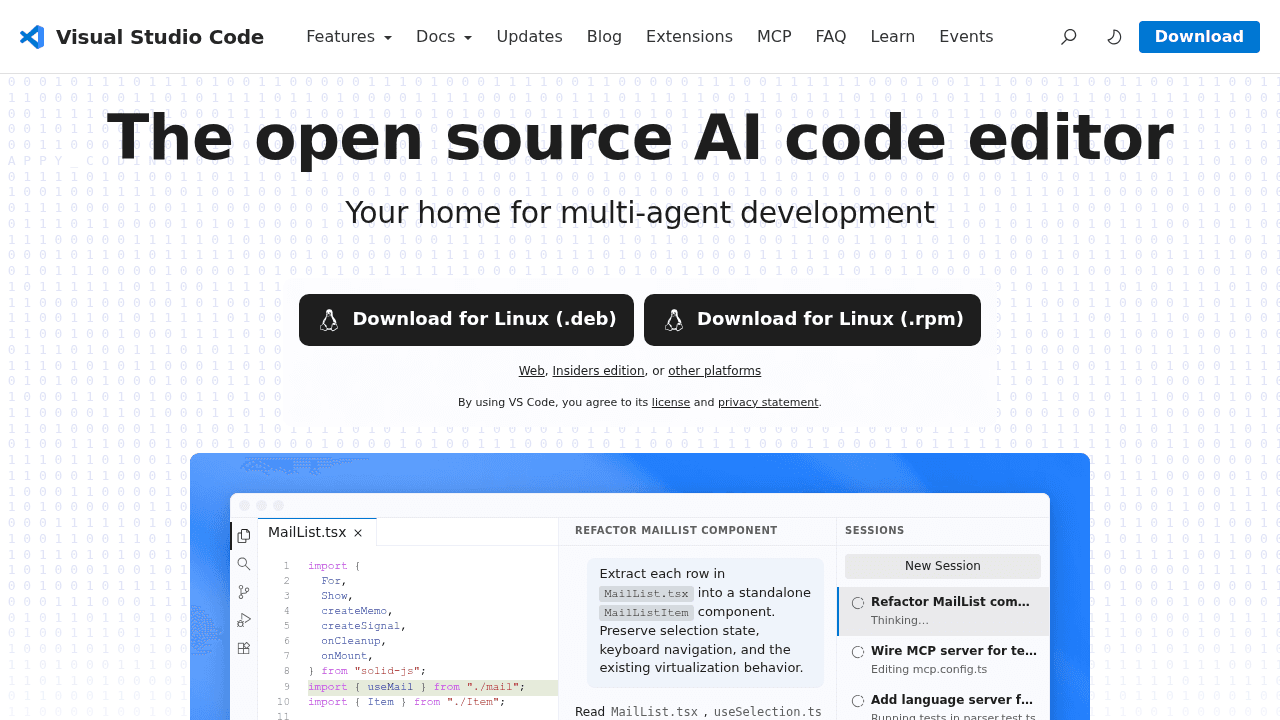The image size is (1280, 720).
Task: Click the blue Download button in header
Action: click(x=1199, y=37)
